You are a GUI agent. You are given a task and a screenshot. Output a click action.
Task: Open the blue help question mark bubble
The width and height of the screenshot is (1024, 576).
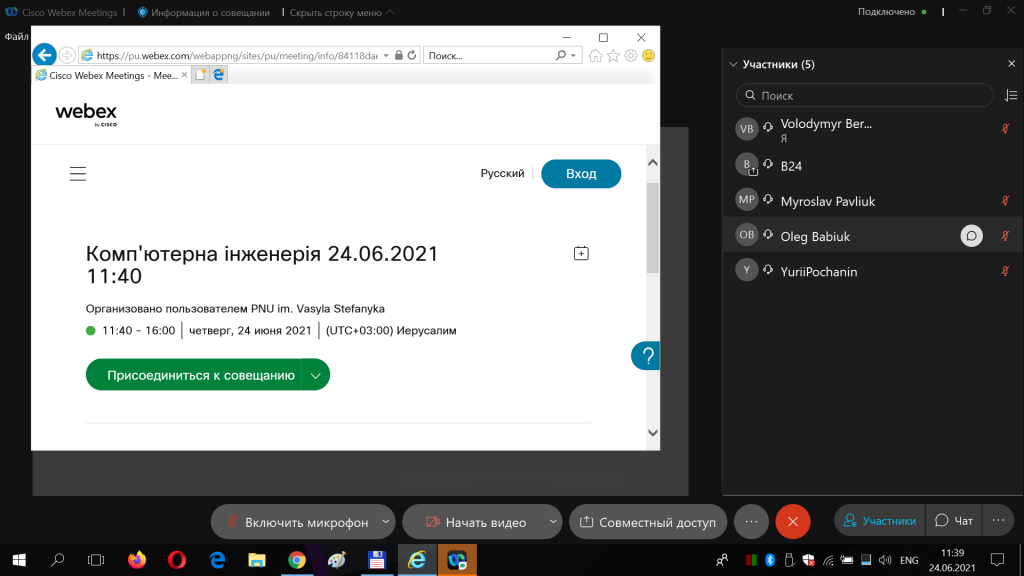click(x=647, y=356)
